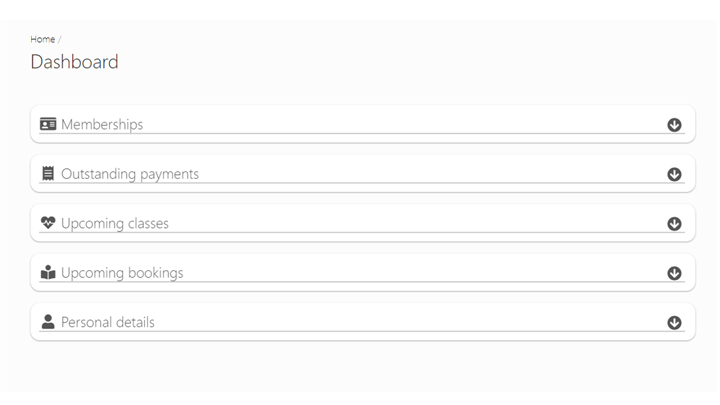Click the breadcrumb slash separator after Home
This screenshot has width=720, height=405.
point(60,39)
